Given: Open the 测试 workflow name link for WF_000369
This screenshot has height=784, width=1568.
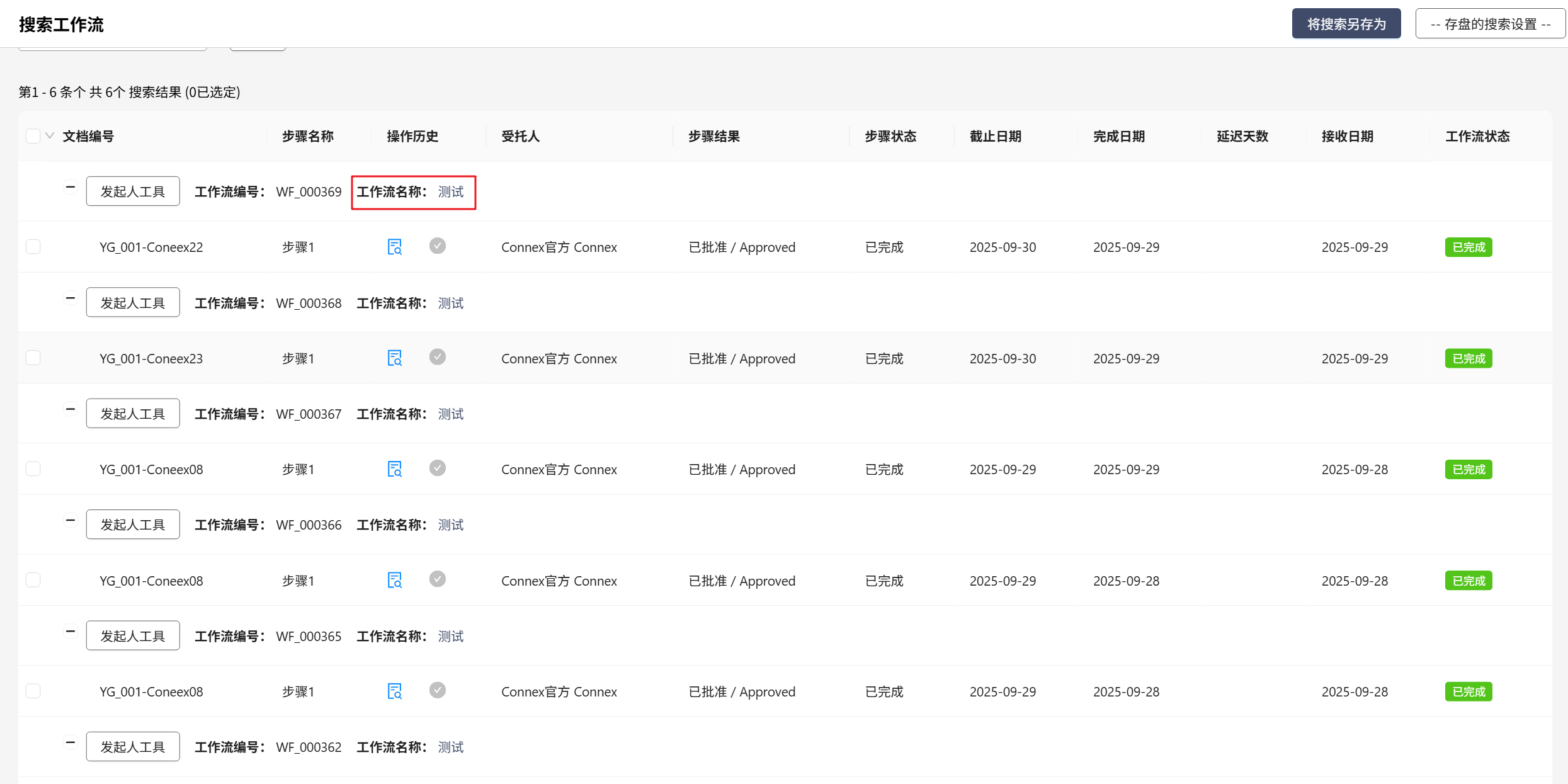Looking at the screenshot, I should pos(451,192).
